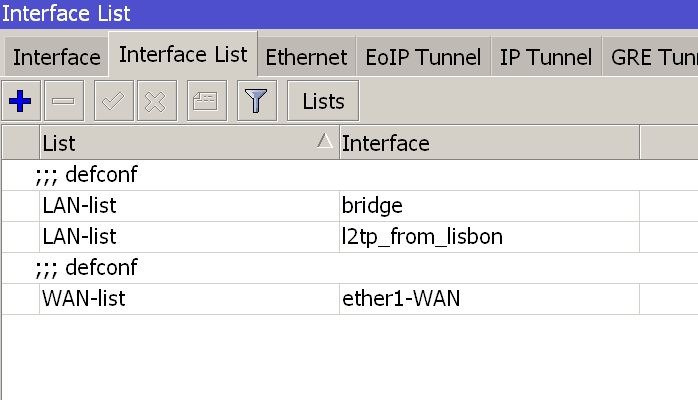Switch to the Ethernet tab
This screenshot has height=400, width=698.
306,57
